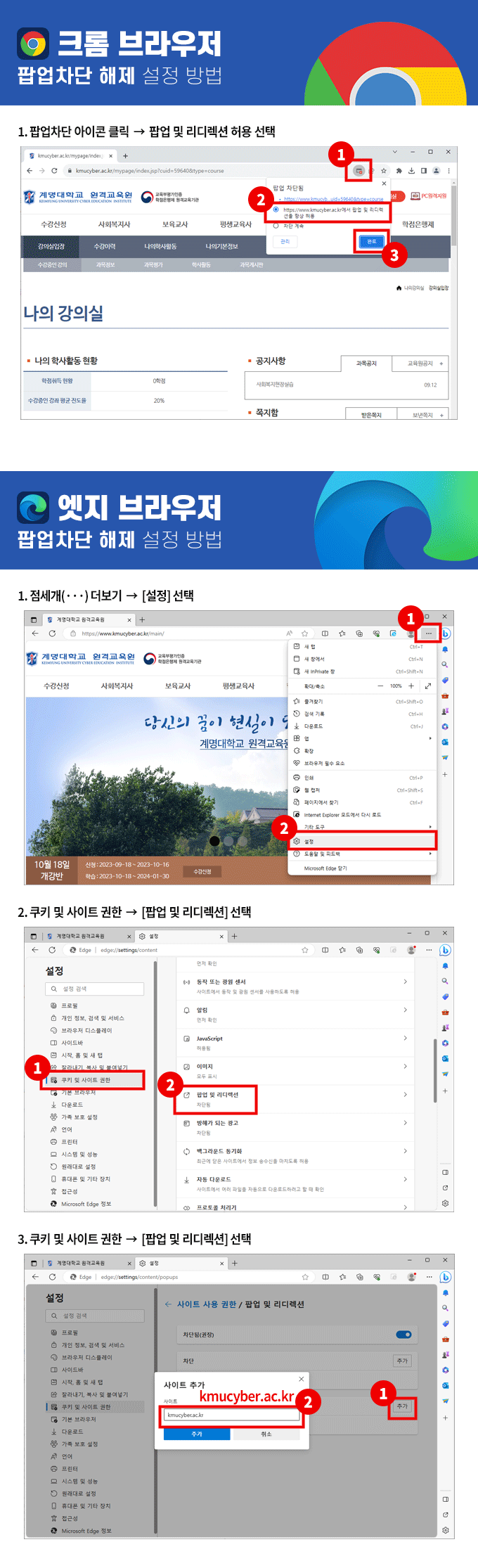Expand the JavaScript permission row chevron

406,1038
